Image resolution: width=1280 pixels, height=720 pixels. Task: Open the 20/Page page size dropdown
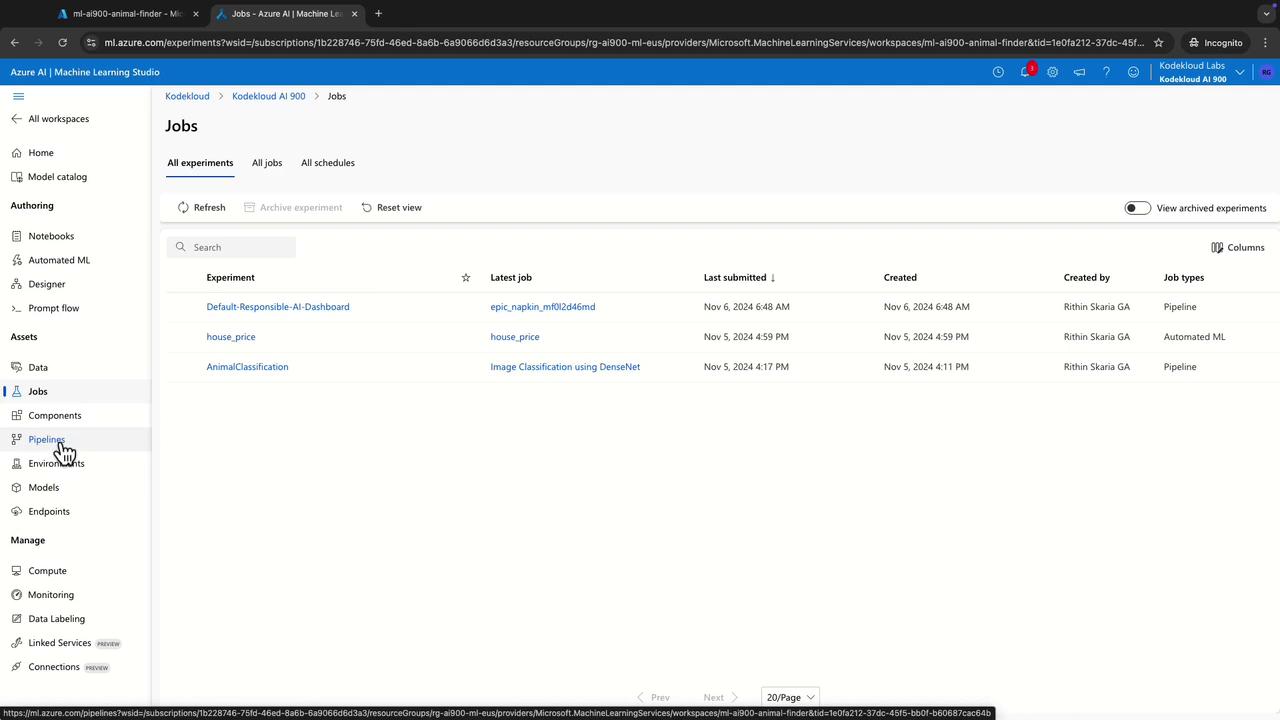[790, 697]
